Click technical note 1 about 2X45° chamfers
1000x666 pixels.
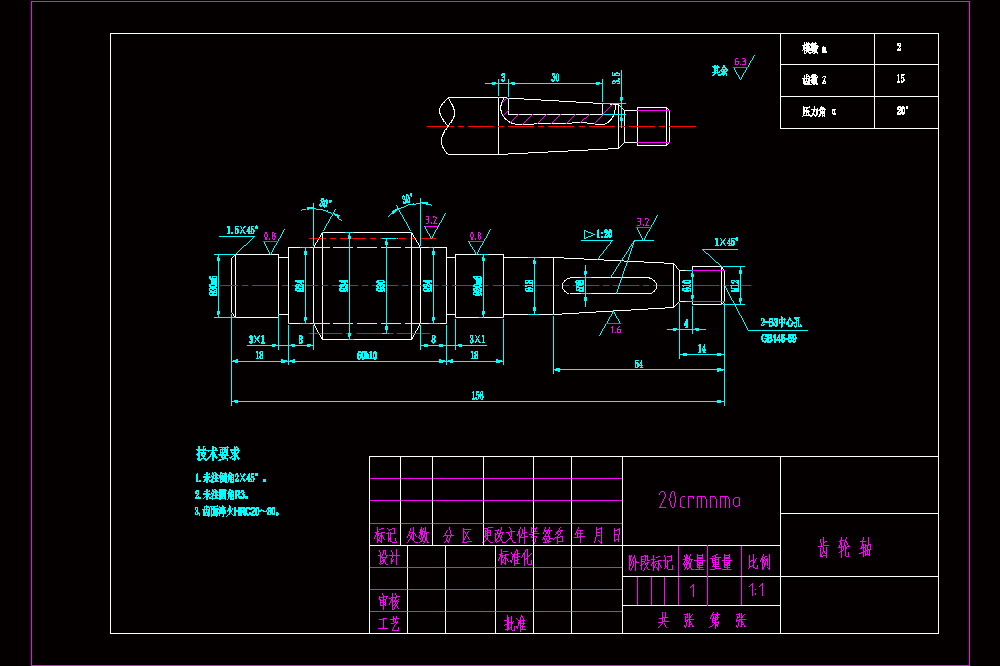231,478
